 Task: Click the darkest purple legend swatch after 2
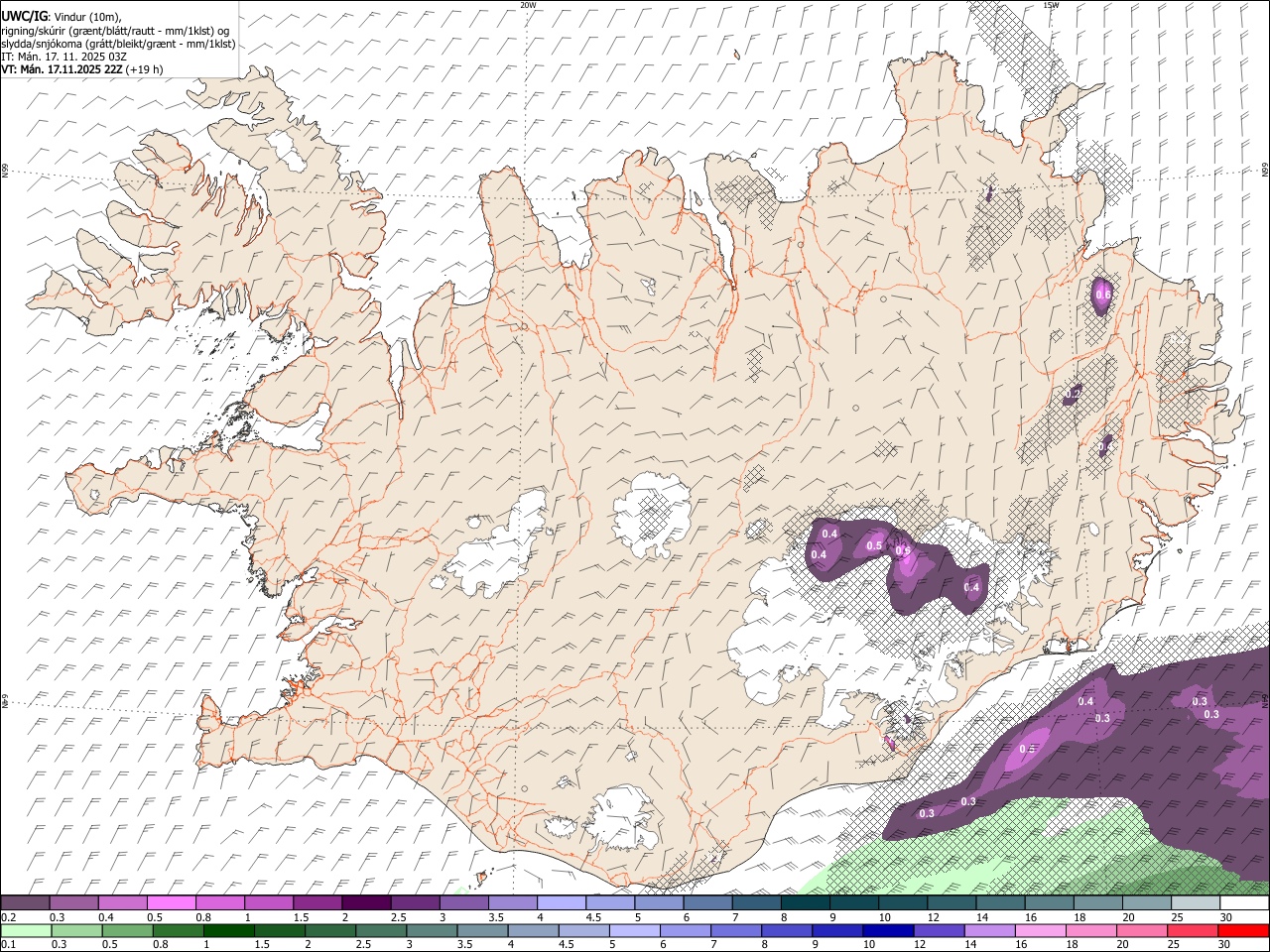365,903
